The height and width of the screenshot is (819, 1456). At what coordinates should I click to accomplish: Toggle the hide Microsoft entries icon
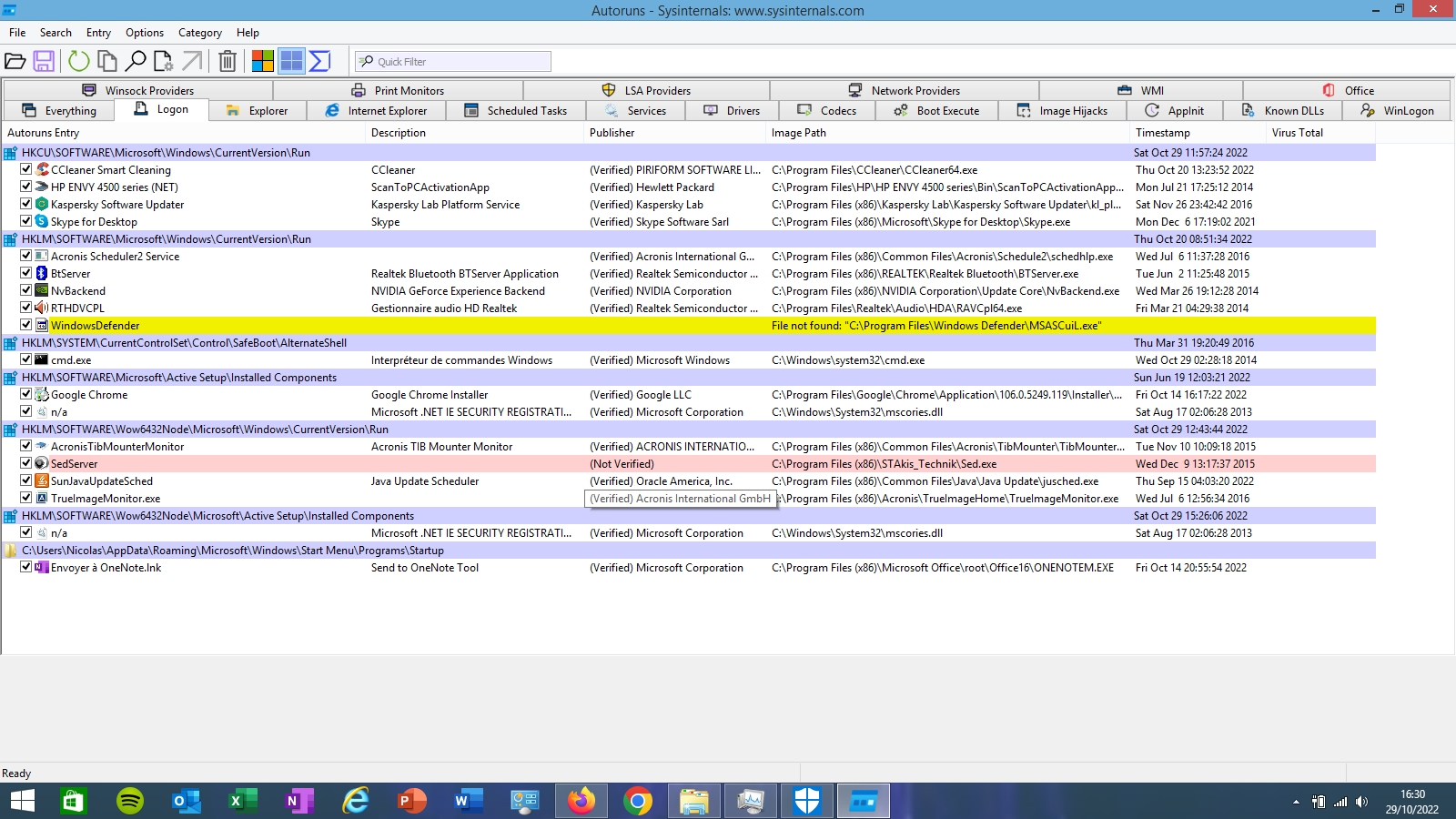[263, 61]
